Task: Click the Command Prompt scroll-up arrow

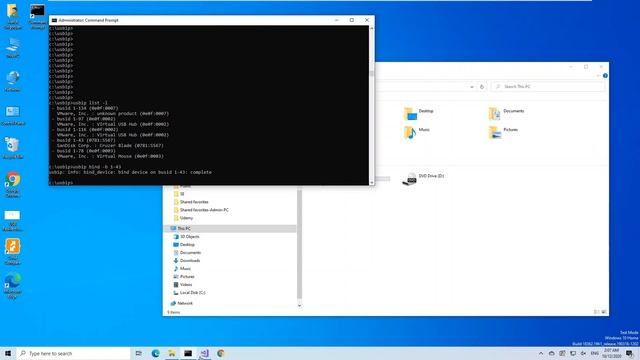Action: (371, 28)
